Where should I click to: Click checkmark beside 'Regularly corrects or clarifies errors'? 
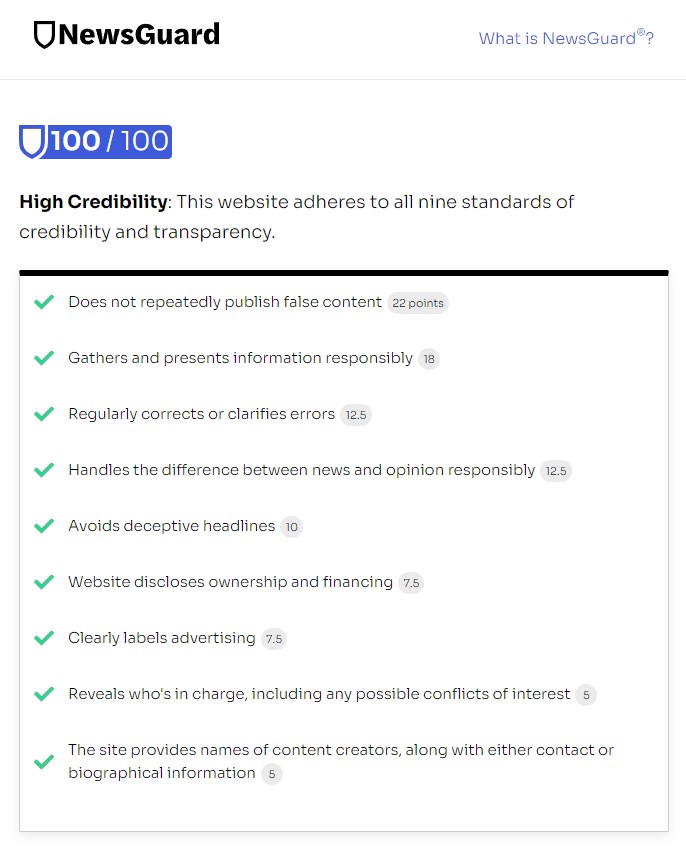pos(44,414)
